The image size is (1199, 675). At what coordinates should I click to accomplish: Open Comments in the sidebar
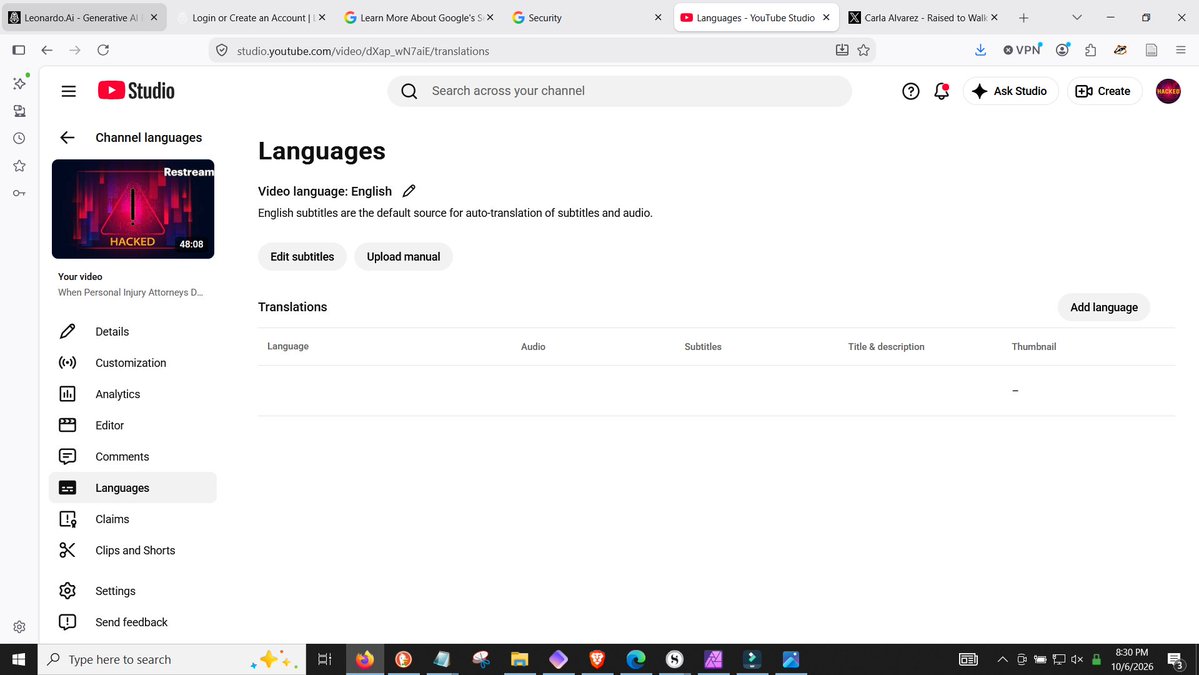pos(133,457)
